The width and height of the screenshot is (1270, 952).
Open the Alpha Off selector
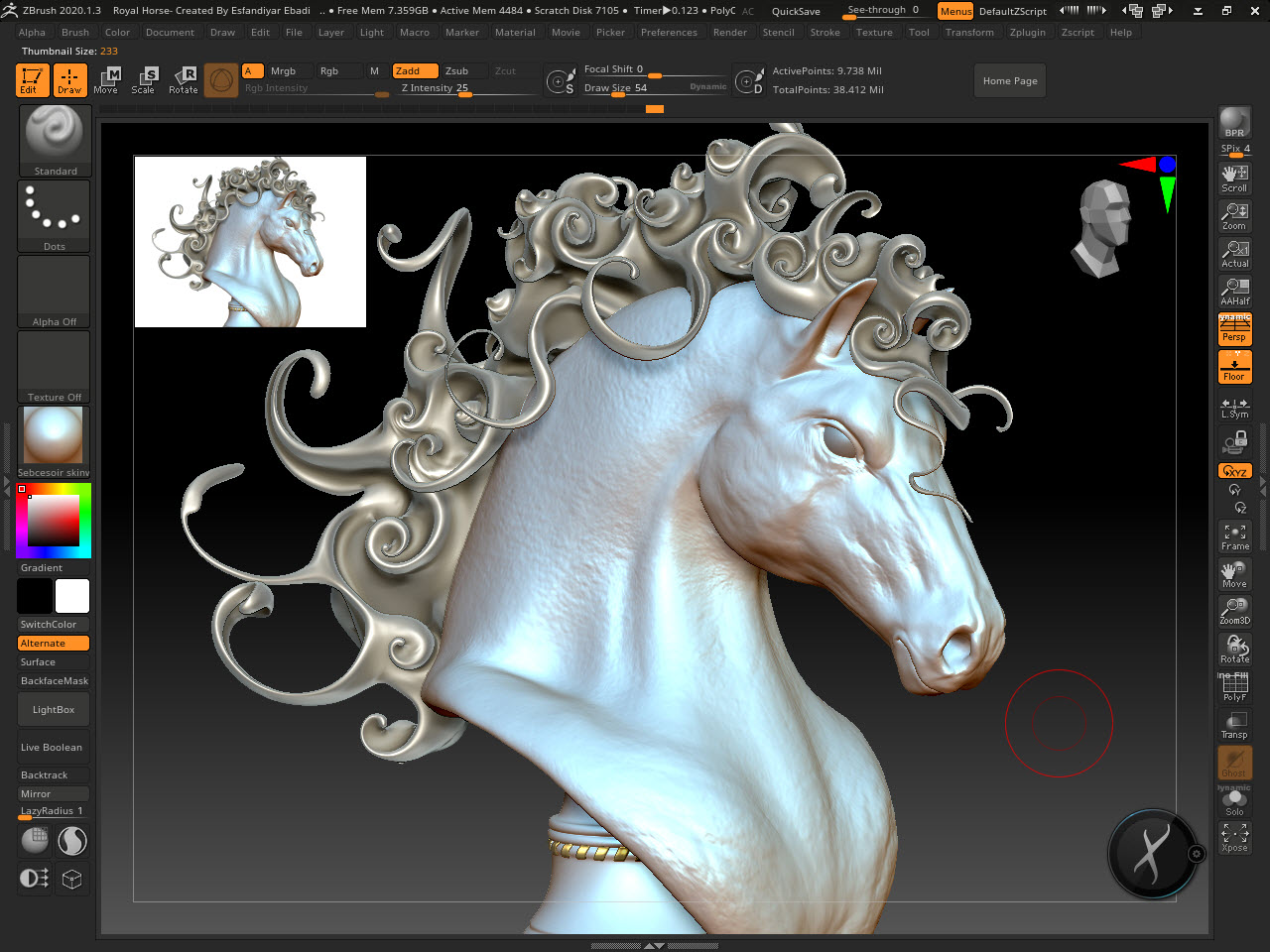(x=55, y=292)
